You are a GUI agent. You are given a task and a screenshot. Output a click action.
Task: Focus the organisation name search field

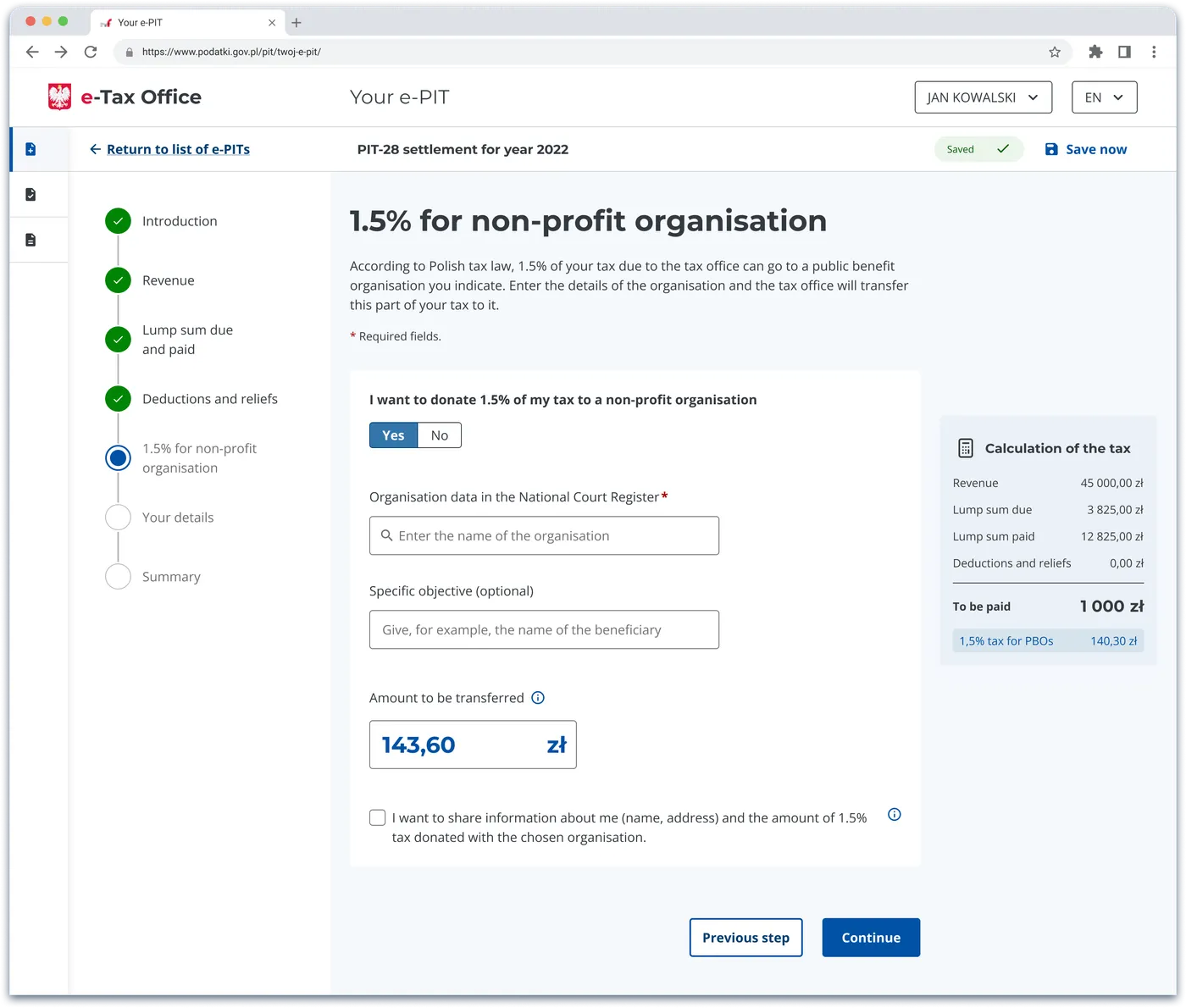pyautogui.click(x=544, y=535)
